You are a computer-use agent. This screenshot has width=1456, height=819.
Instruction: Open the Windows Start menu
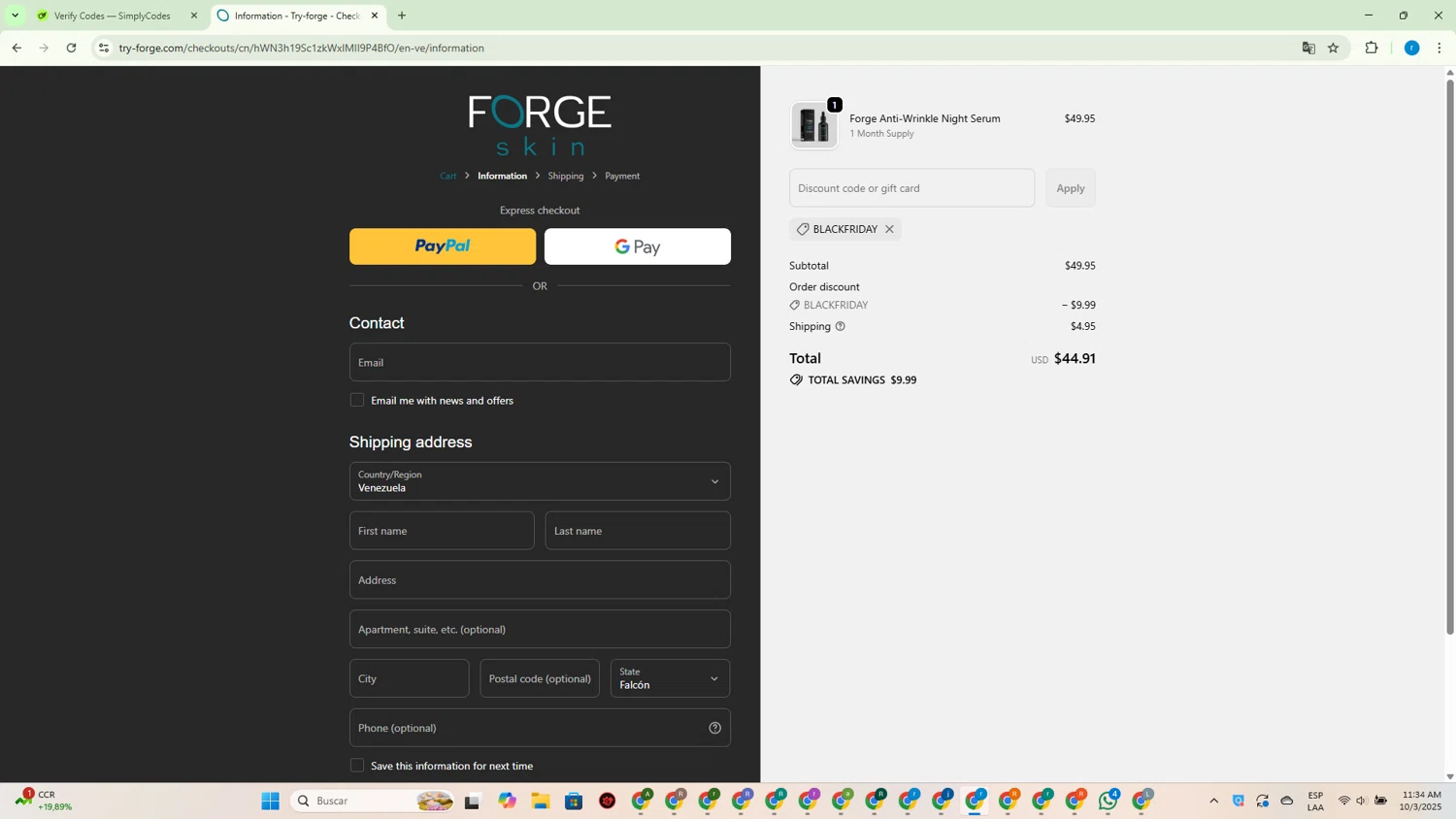[271, 801]
